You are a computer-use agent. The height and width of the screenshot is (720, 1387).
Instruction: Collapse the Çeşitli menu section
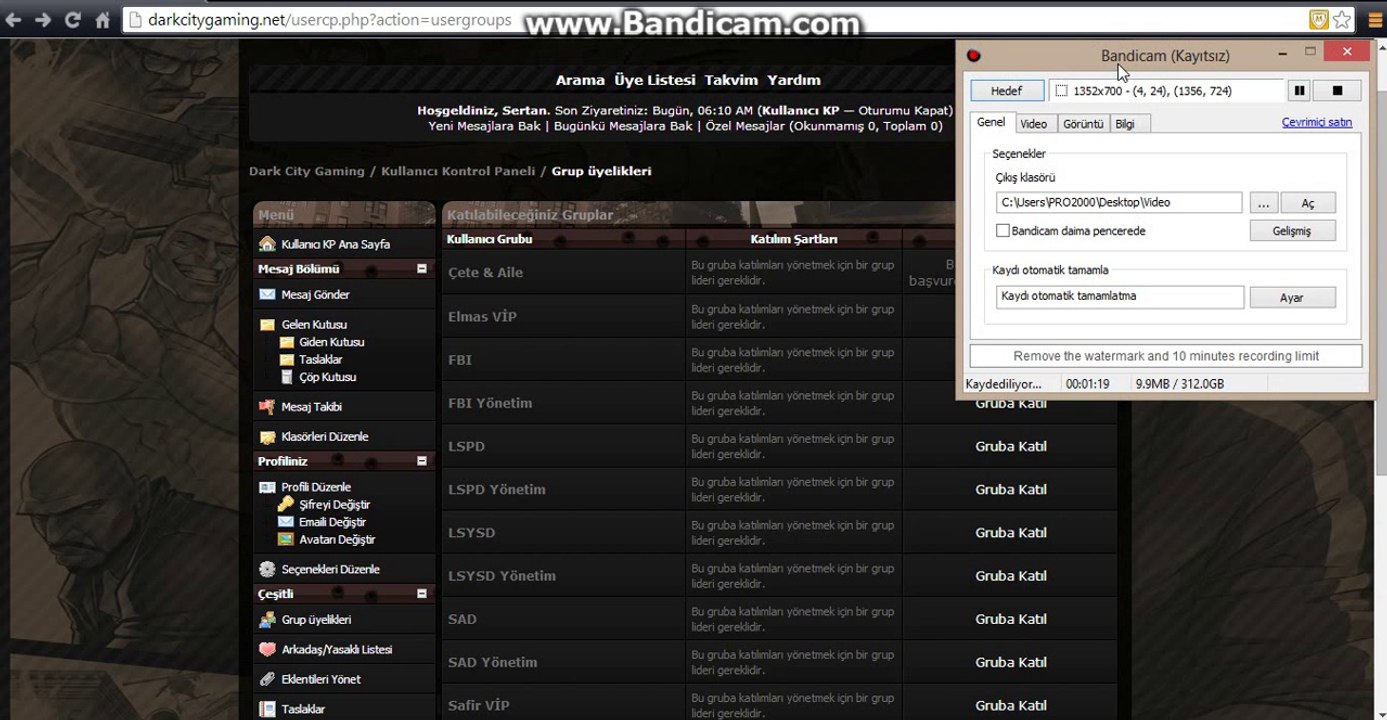coord(422,594)
